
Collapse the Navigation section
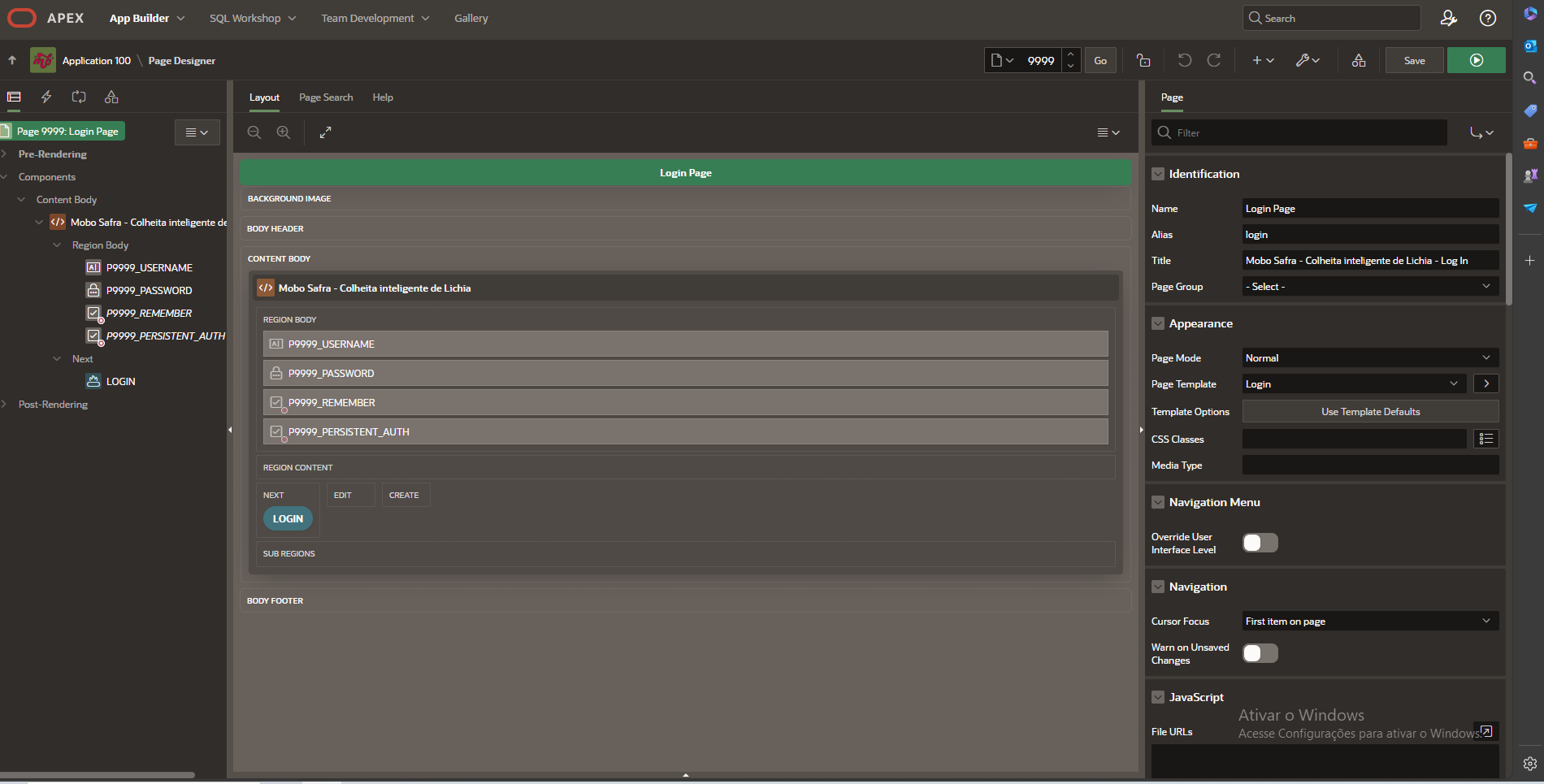tap(1158, 587)
